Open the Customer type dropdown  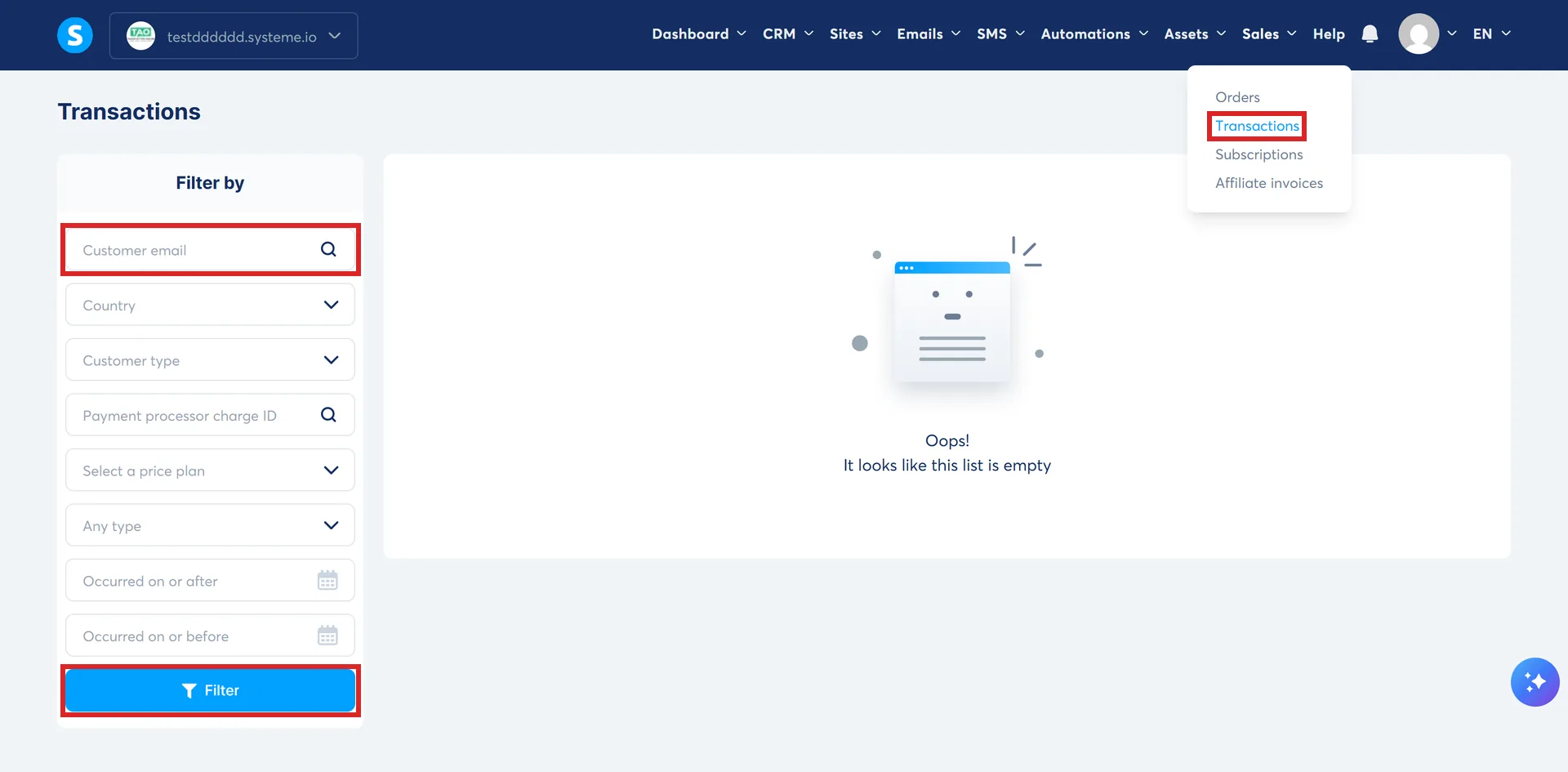(210, 359)
